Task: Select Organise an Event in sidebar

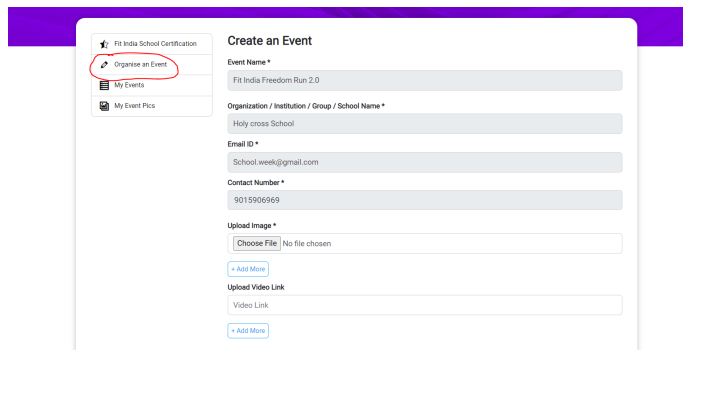Action: click(152, 65)
